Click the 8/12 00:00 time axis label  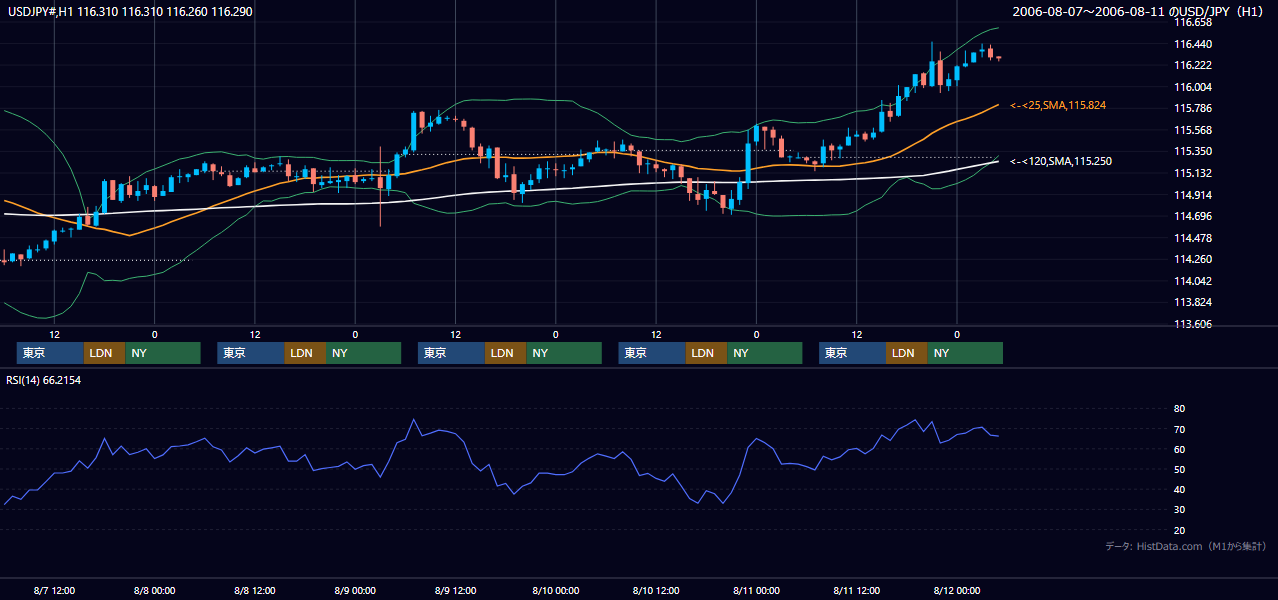(957, 590)
